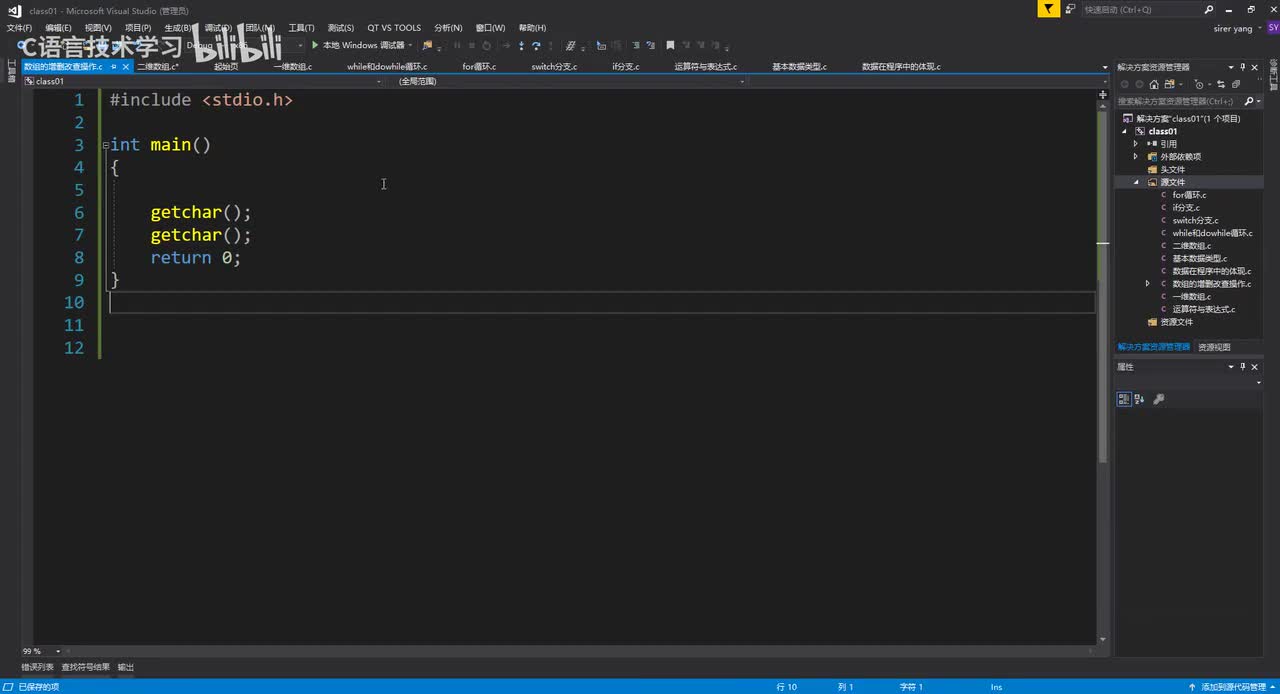The width and height of the screenshot is (1280, 694).
Task: Click the sync with active document icon
Action: coord(1221,84)
